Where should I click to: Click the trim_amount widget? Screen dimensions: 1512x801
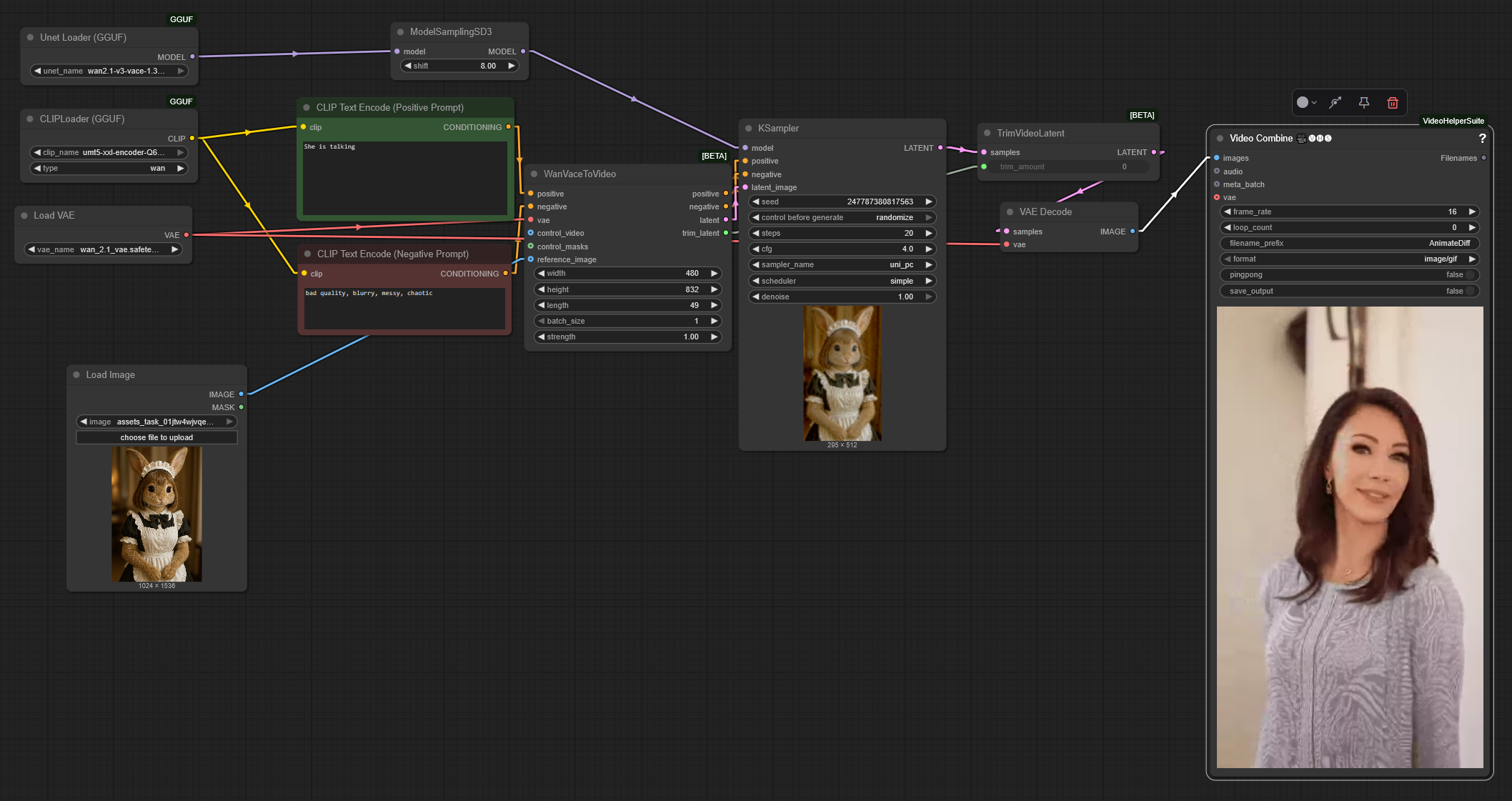(x=1069, y=167)
